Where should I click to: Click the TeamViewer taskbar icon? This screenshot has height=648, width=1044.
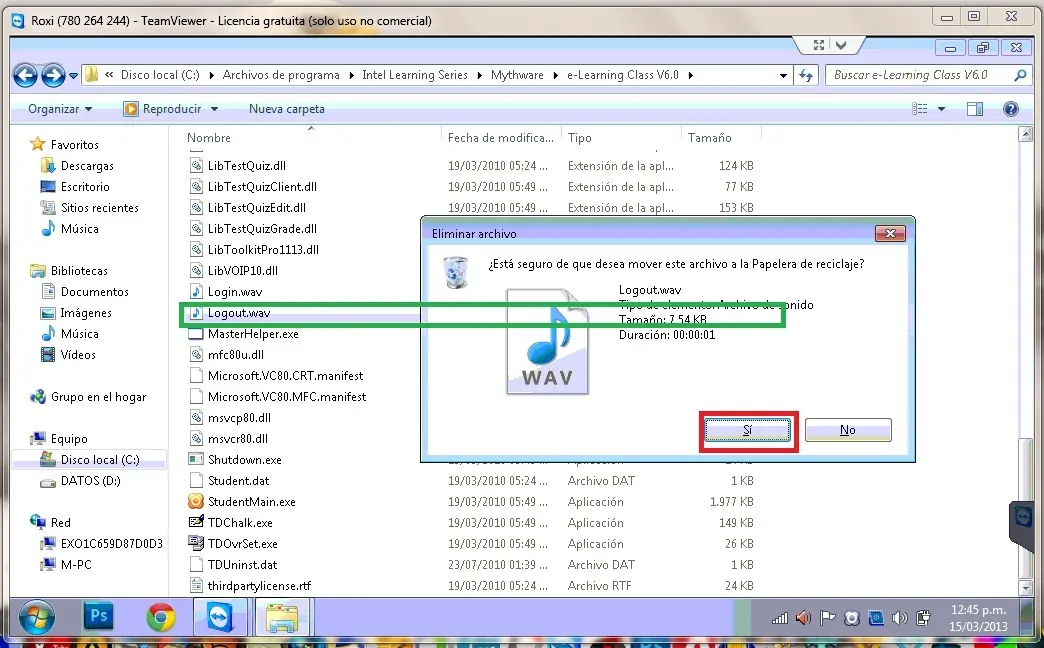(220, 617)
